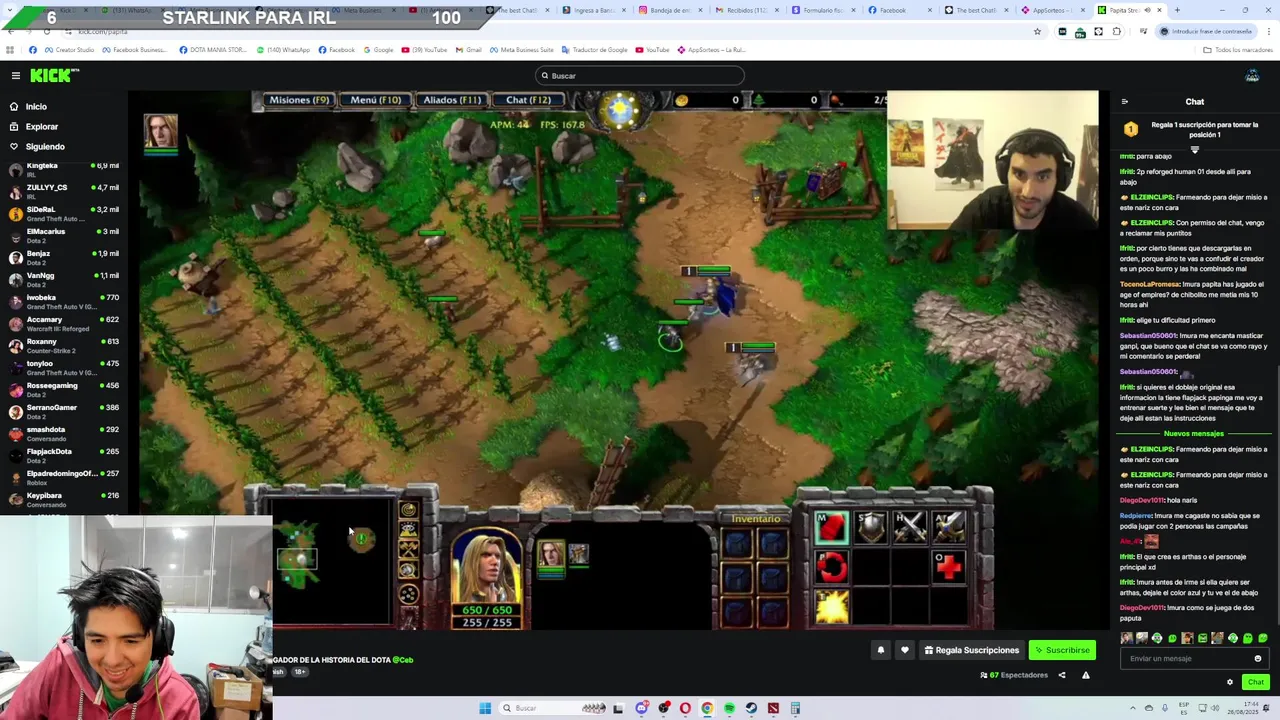Image resolution: width=1280 pixels, height=720 pixels.
Task: Open Chrome from the taskbar
Action: click(x=707, y=708)
